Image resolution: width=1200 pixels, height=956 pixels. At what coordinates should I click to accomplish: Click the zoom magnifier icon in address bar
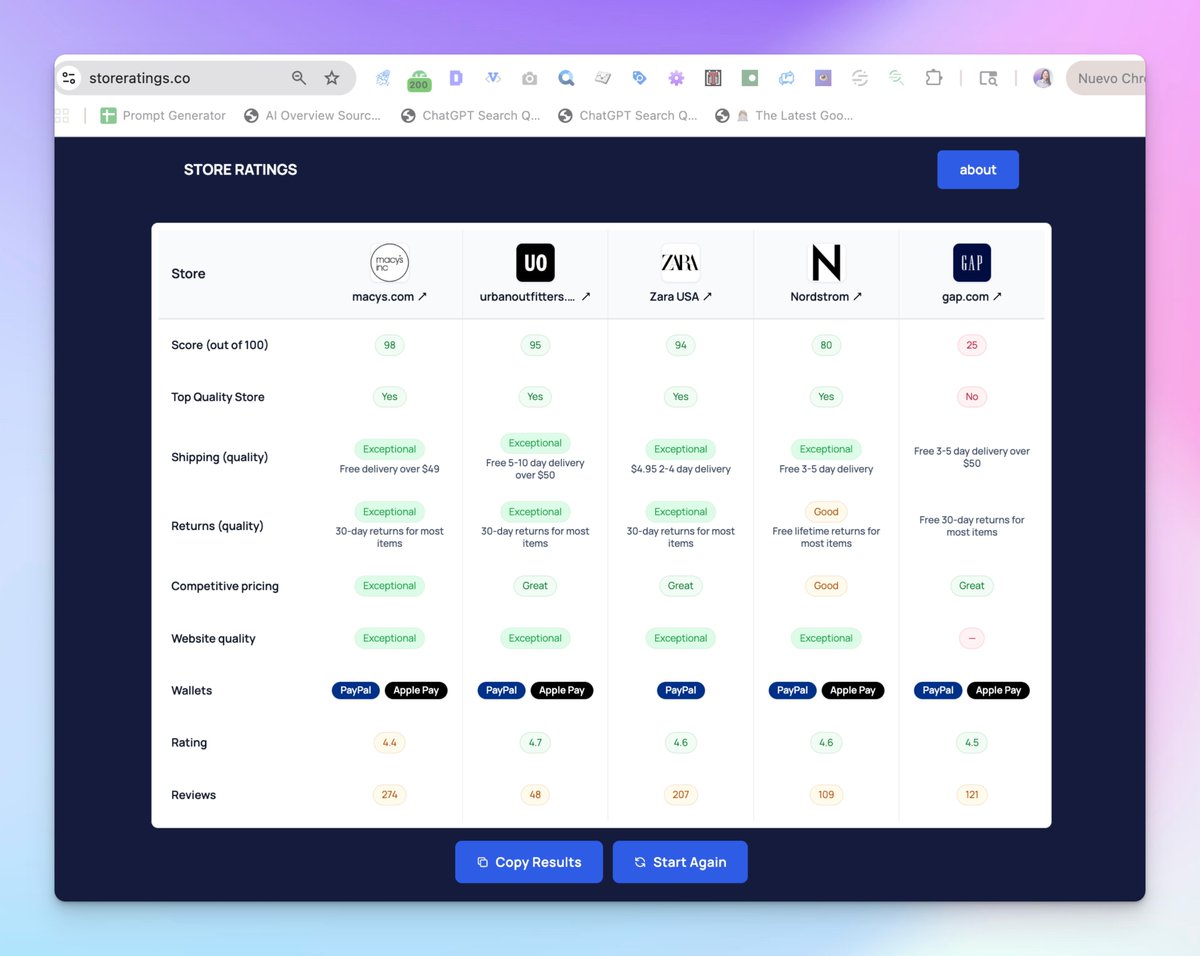pyautogui.click(x=299, y=78)
